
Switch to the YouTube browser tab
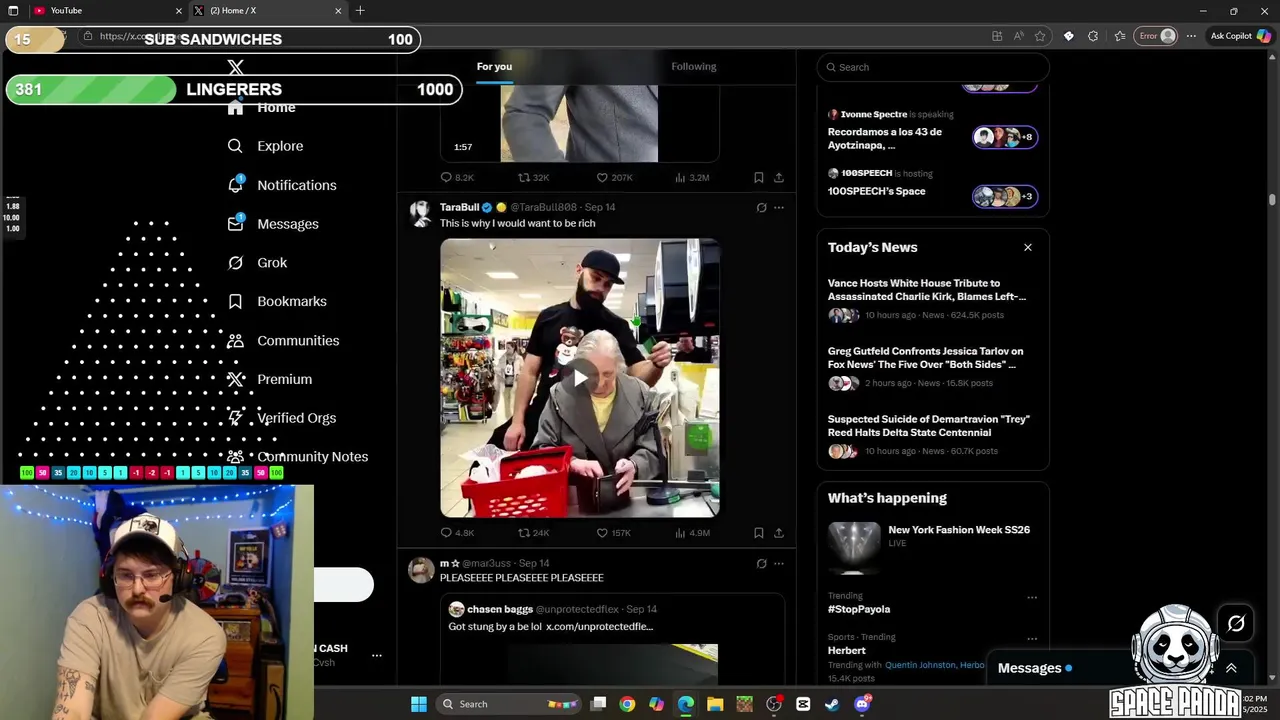click(108, 11)
